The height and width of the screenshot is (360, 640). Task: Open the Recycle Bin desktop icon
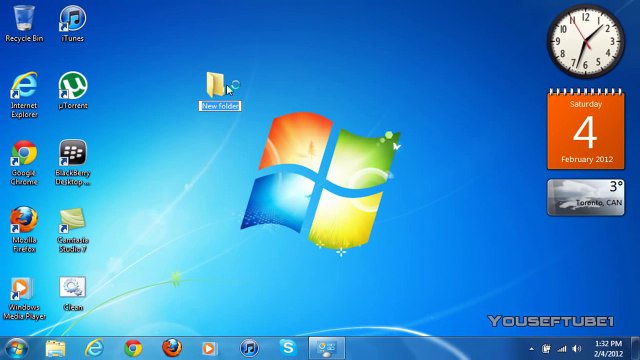(x=24, y=23)
